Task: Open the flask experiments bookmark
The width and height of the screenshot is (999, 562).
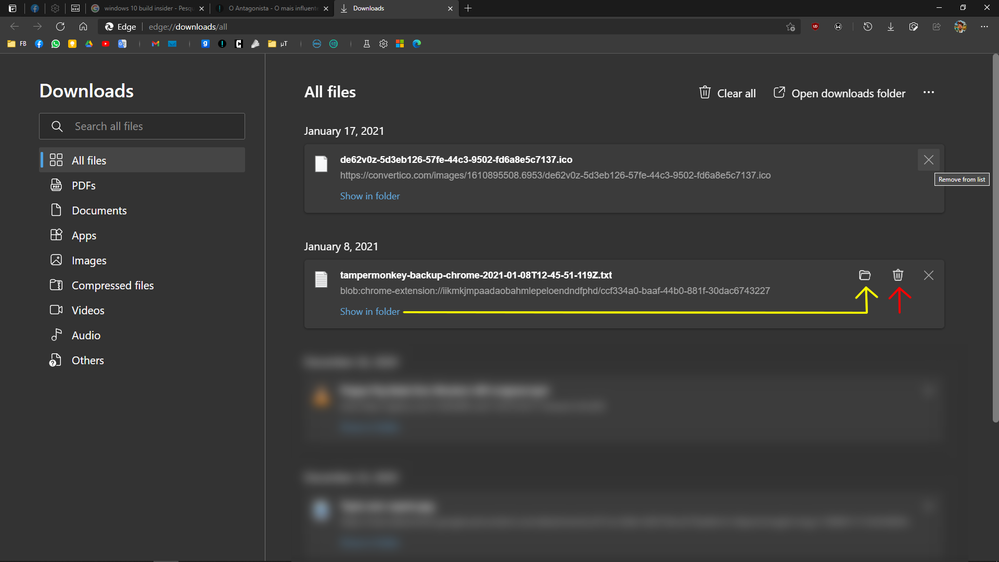Action: 366,44
